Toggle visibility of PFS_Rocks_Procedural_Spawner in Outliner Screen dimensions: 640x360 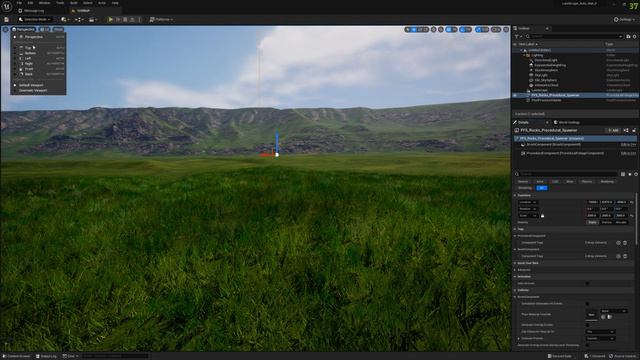coord(515,95)
